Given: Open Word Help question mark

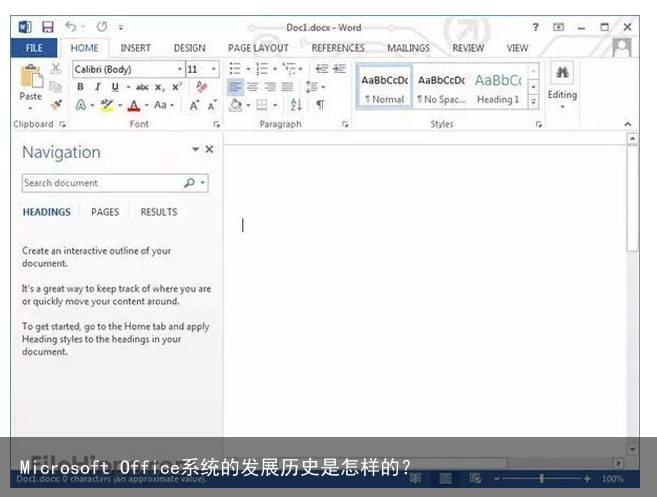Looking at the screenshot, I should 535,27.
